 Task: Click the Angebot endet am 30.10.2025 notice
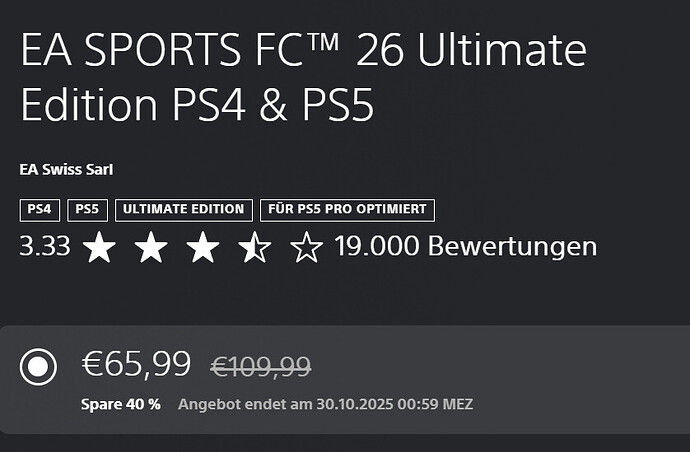coord(325,405)
